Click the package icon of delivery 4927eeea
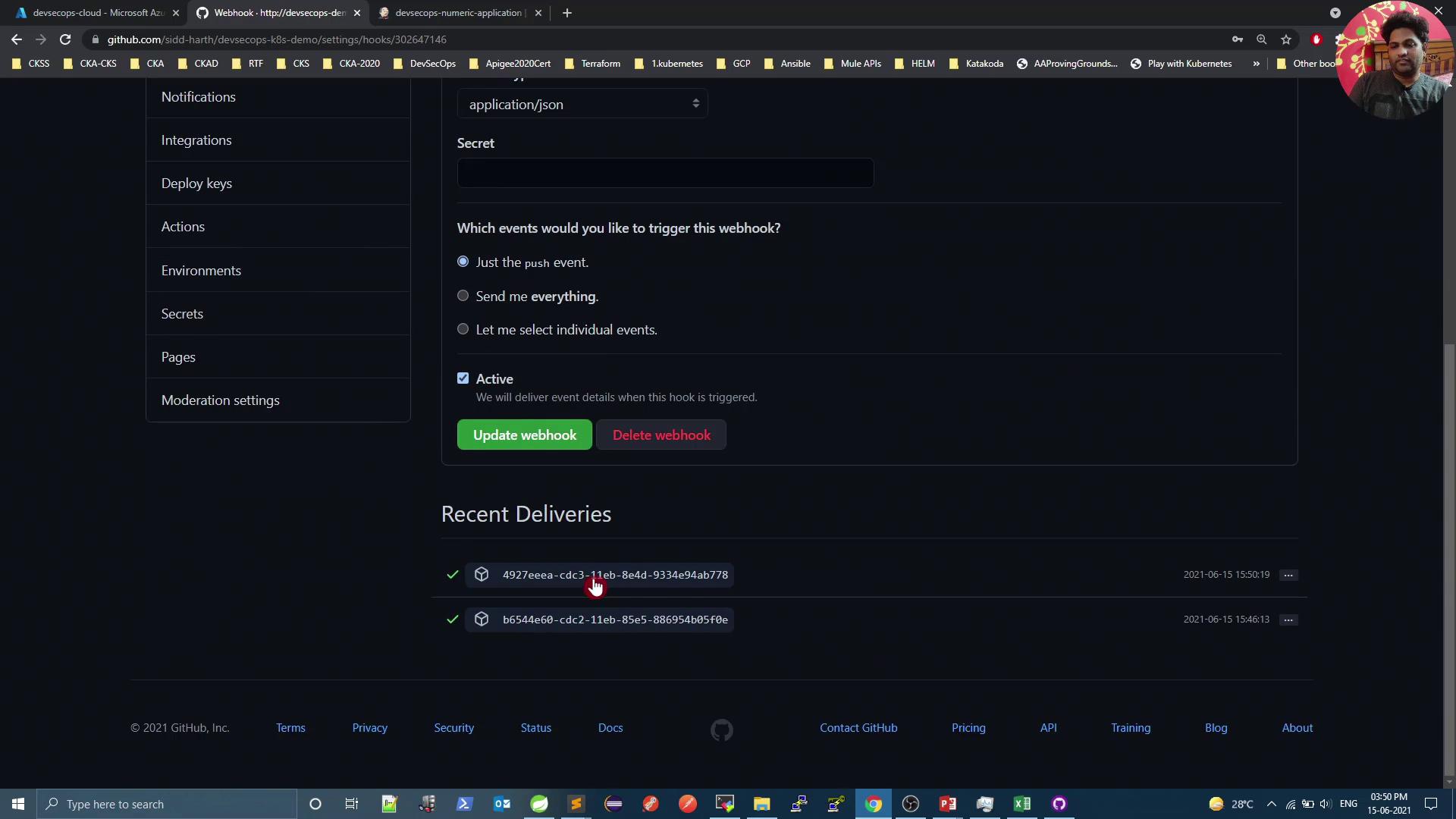 pos(482,575)
